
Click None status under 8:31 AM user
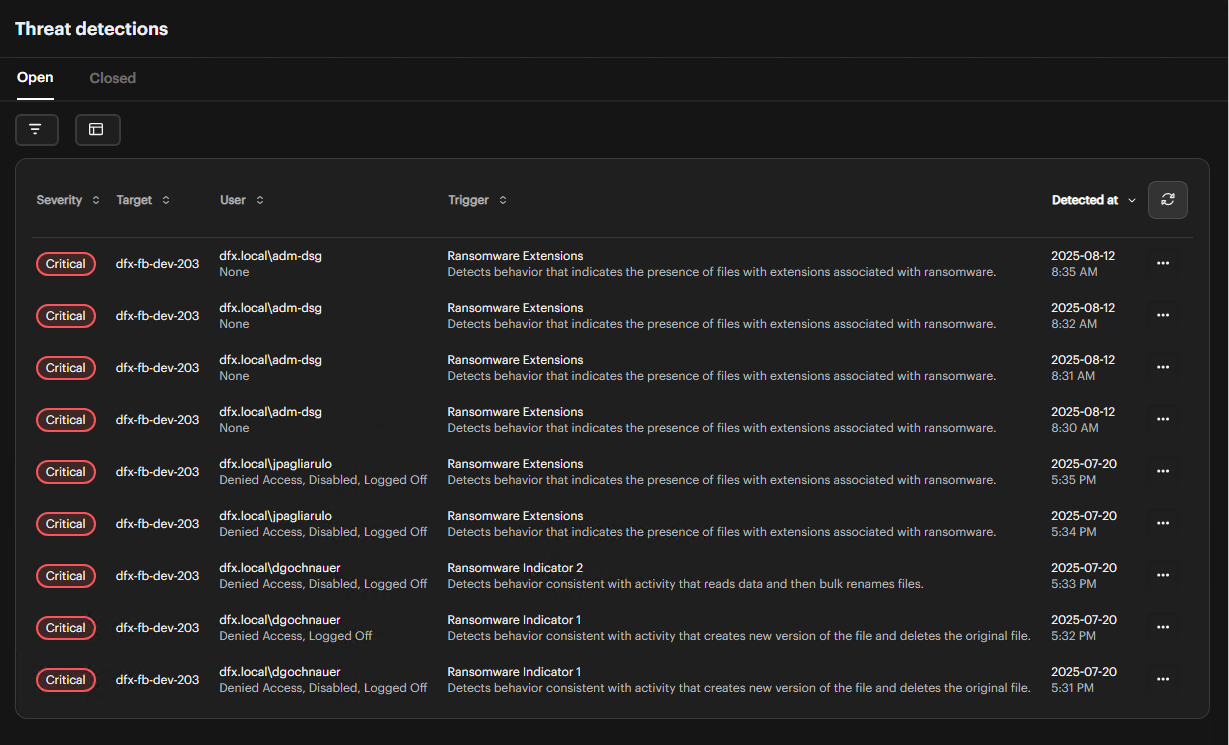click(x=234, y=376)
